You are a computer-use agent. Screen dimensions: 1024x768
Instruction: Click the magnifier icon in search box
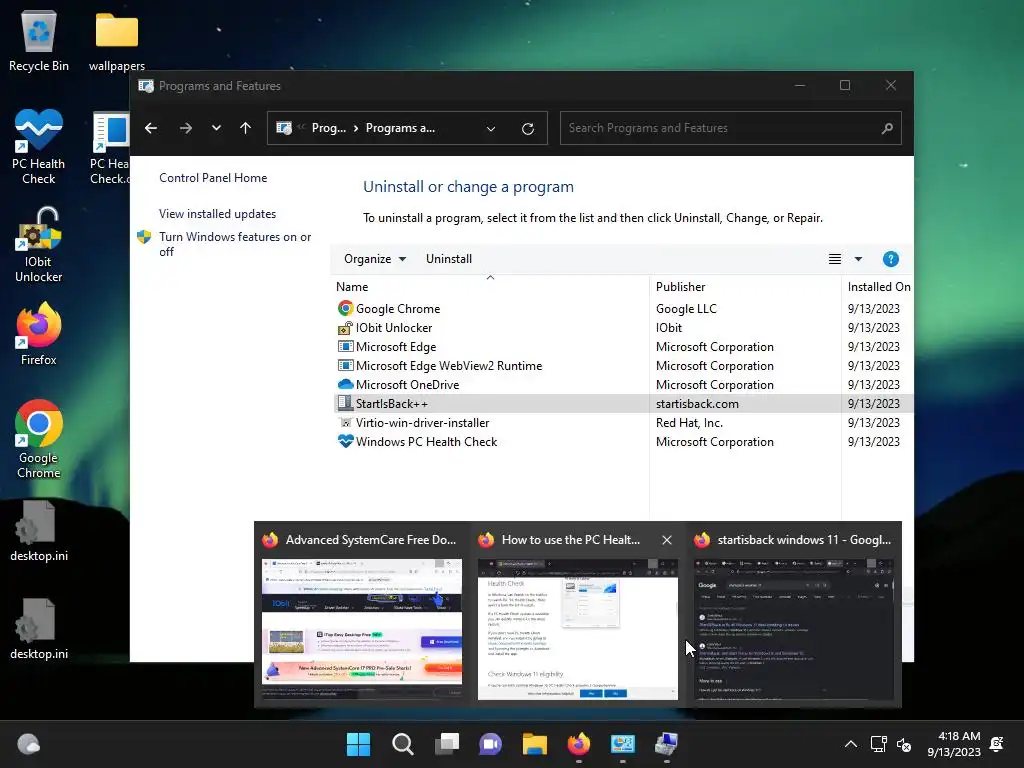point(886,129)
